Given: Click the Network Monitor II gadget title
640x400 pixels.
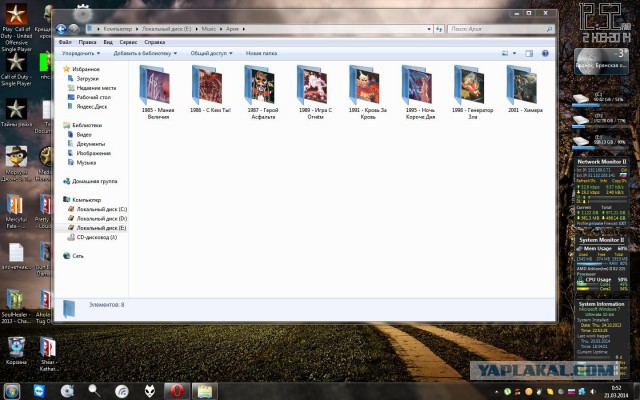Looking at the screenshot, I should click(602, 162).
